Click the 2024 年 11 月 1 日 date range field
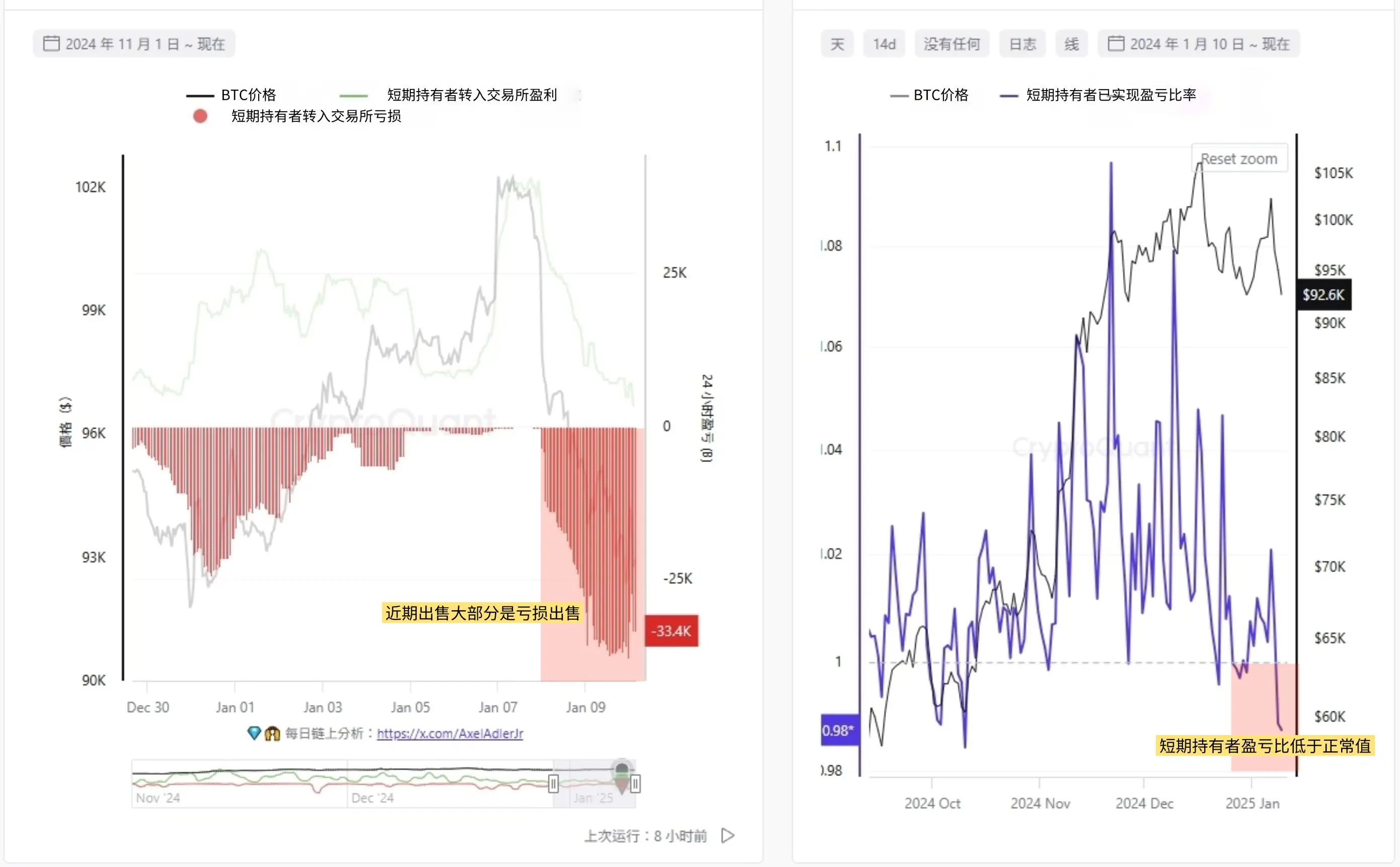 pos(144,44)
